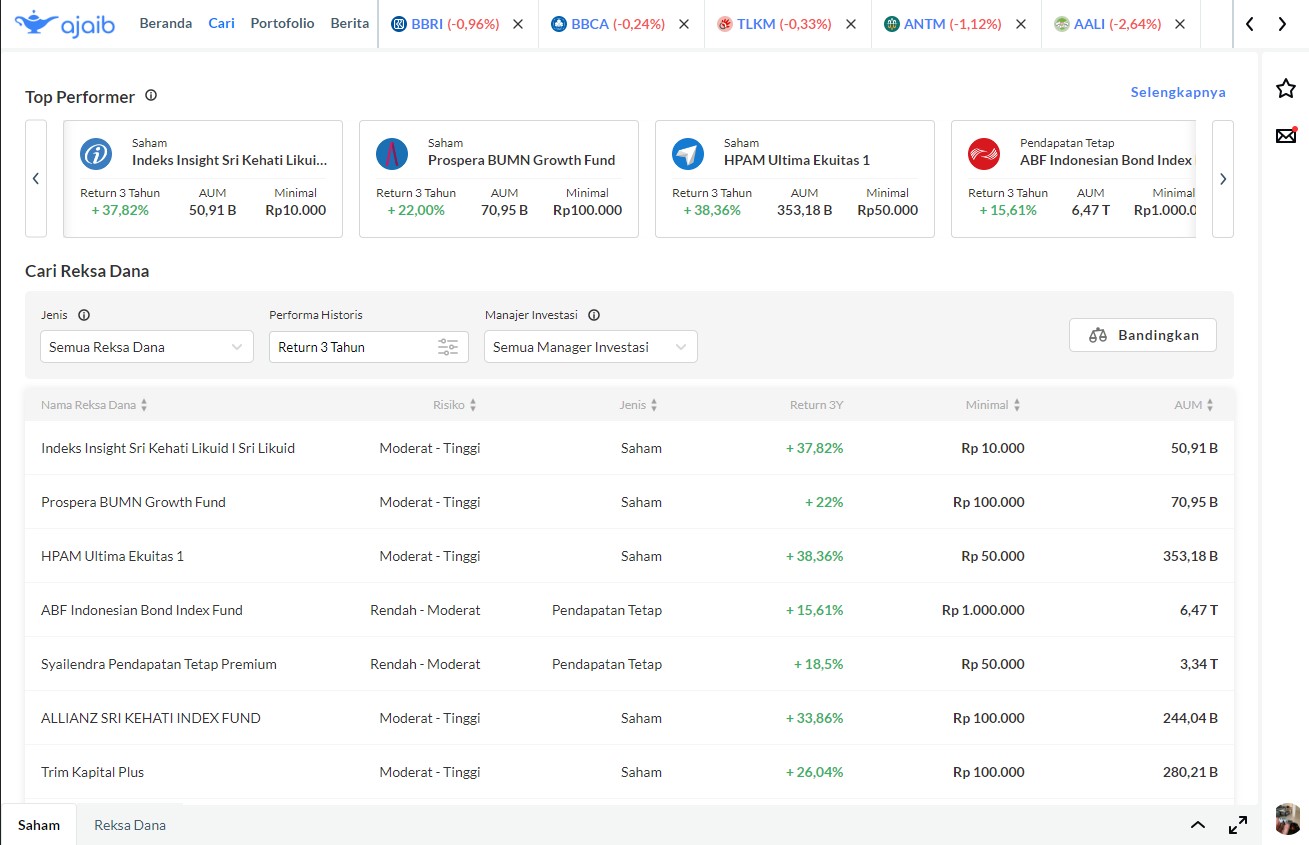This screenshot has width=1309, height=845.
Task: Open table row ABF Indonesian Bond Index Fund
Action: (629, 610)
